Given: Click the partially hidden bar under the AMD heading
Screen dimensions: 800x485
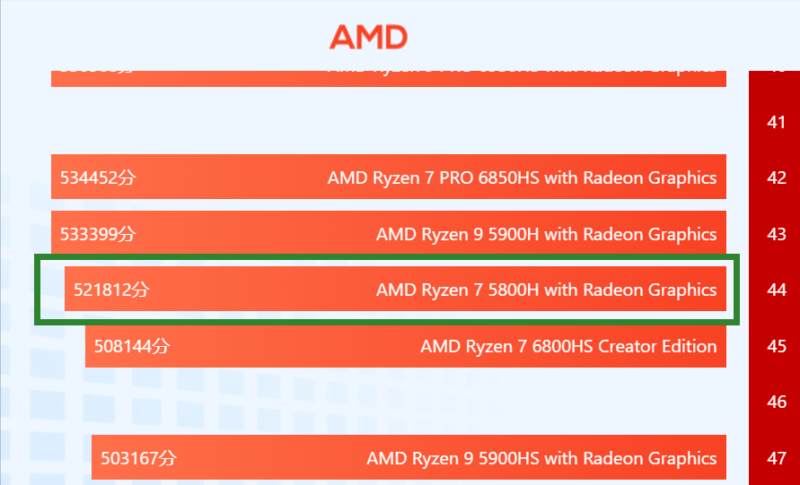Looking at the screenshot, I should point(388,78).
